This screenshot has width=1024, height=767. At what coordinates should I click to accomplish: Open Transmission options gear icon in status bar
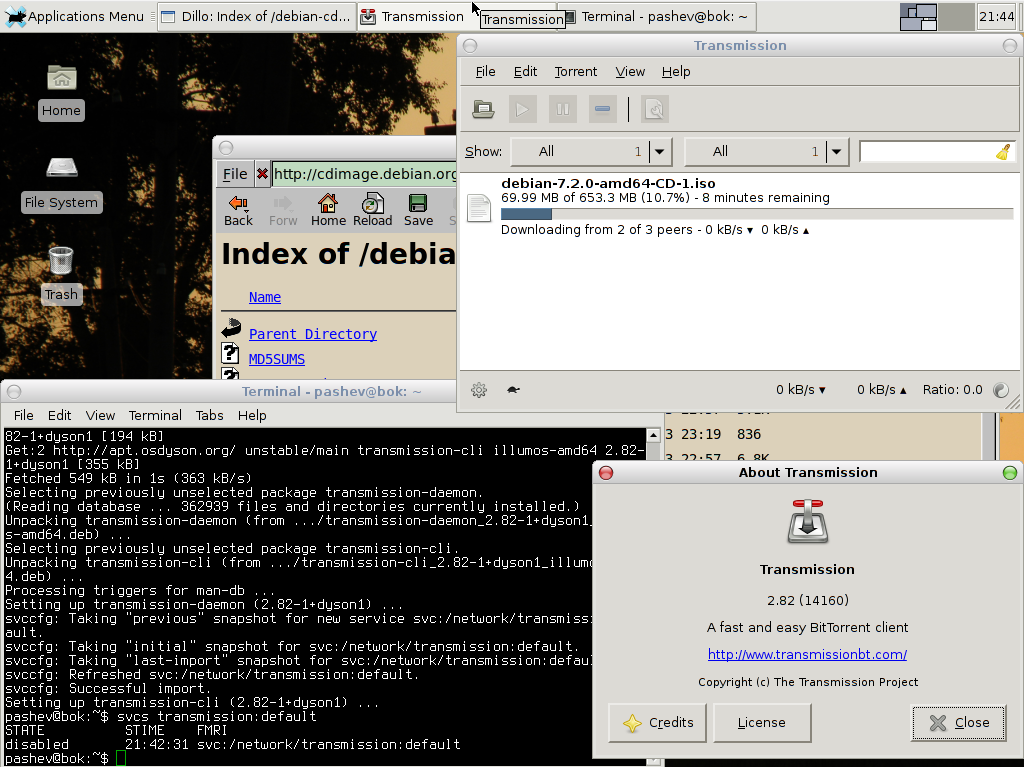[479, 390]
